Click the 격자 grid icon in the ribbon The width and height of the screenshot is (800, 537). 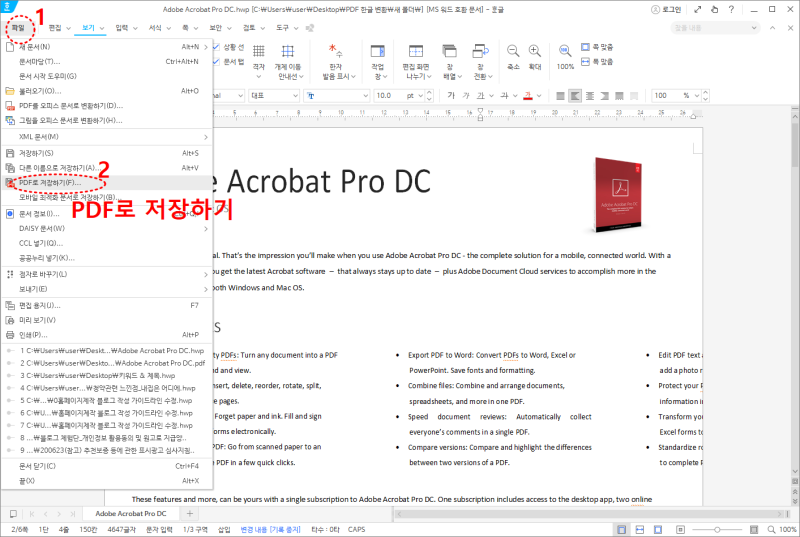pos(259,51)
